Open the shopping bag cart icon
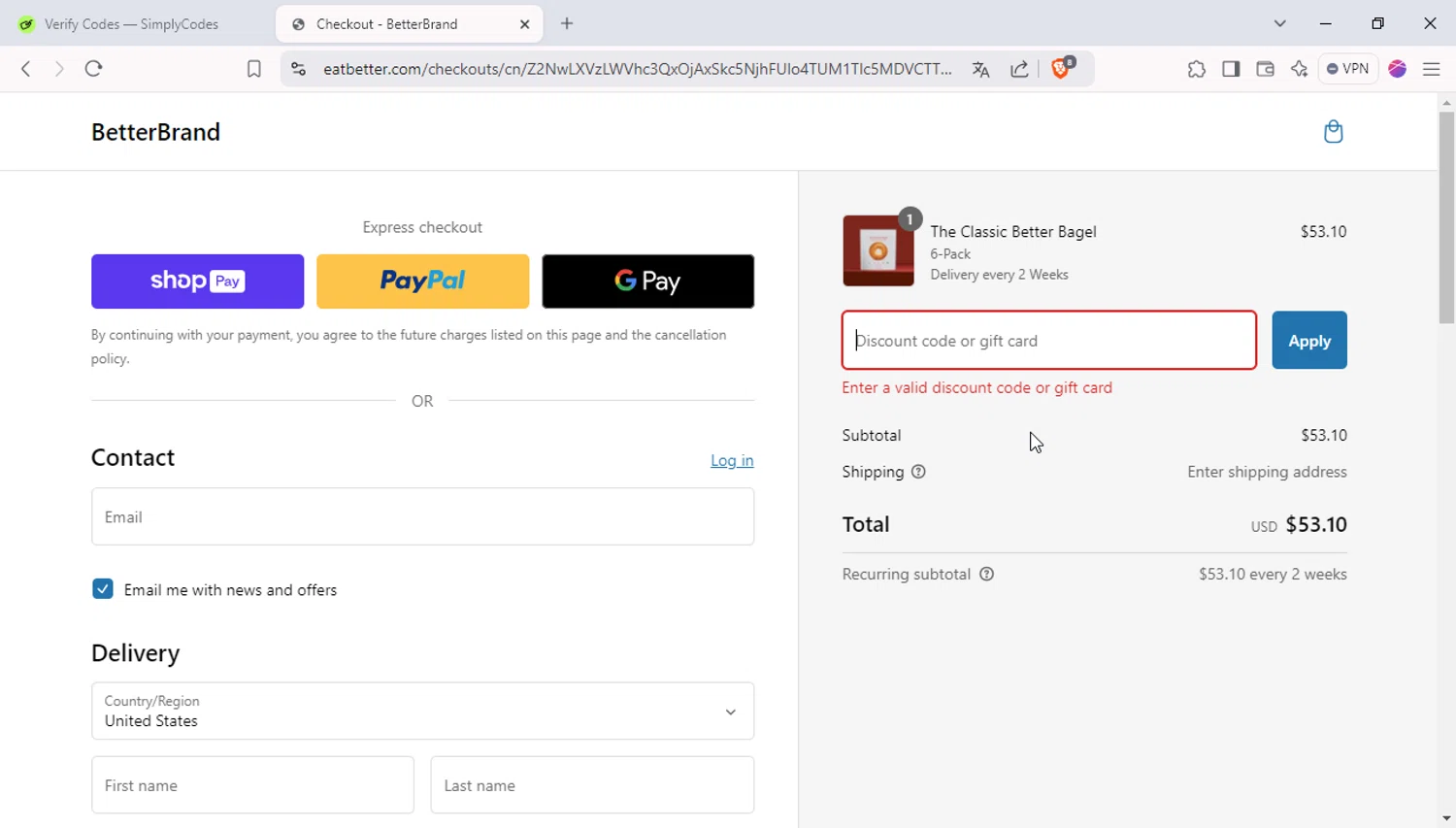 tap(1333, 131)
